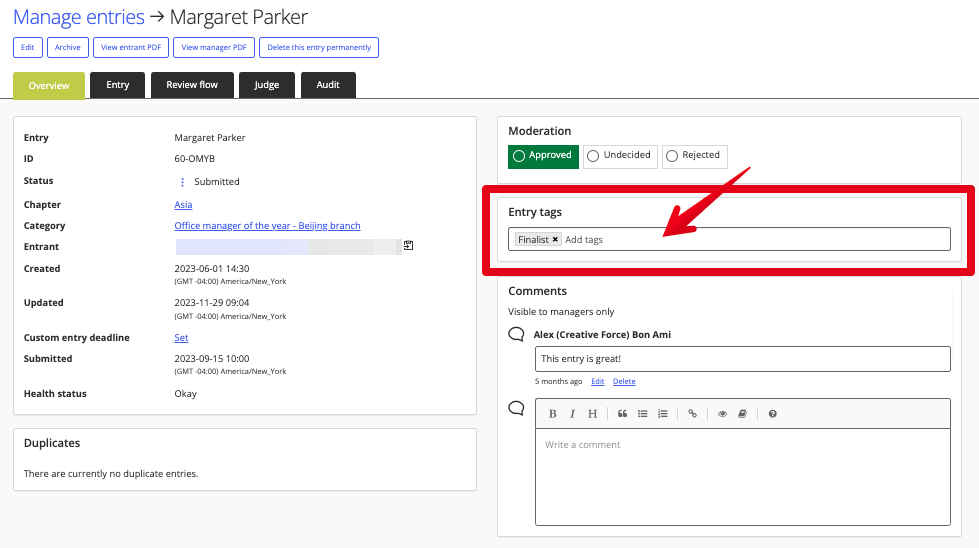The image size is (979, 548).
Task: Click the Margaret Parker entry name value
Action: (x=210, y=137)
